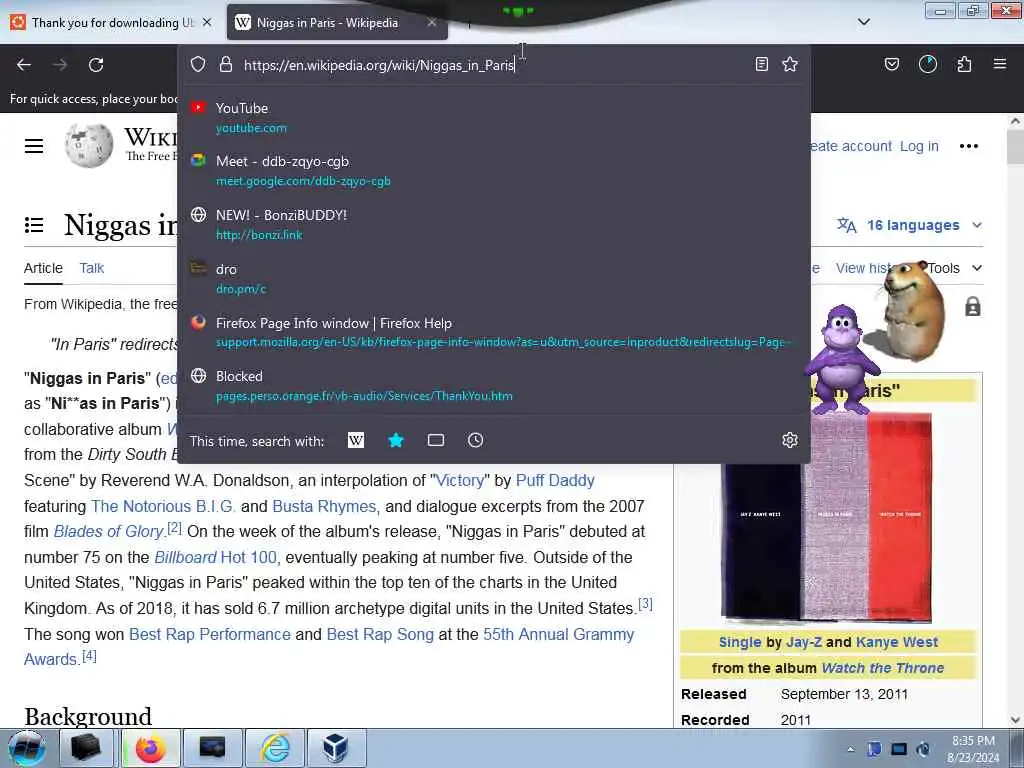The width and height of the screenshot is (1024, 768).
Task: Close the 'Thank you for downloading' tab
Action: tap(207, 22)
